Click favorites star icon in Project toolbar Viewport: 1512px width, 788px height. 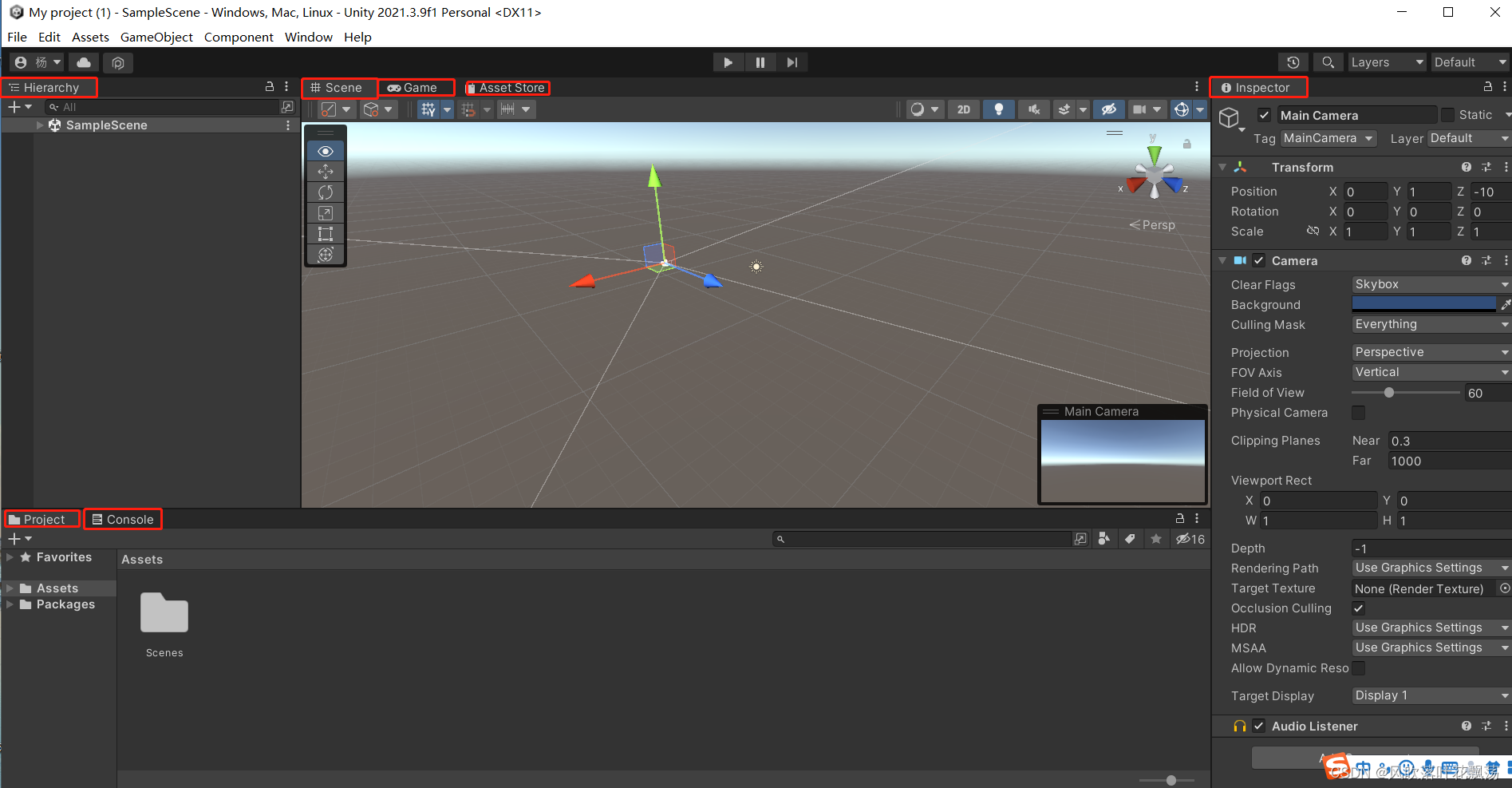pyautogui.click(x=1155, y=539)
